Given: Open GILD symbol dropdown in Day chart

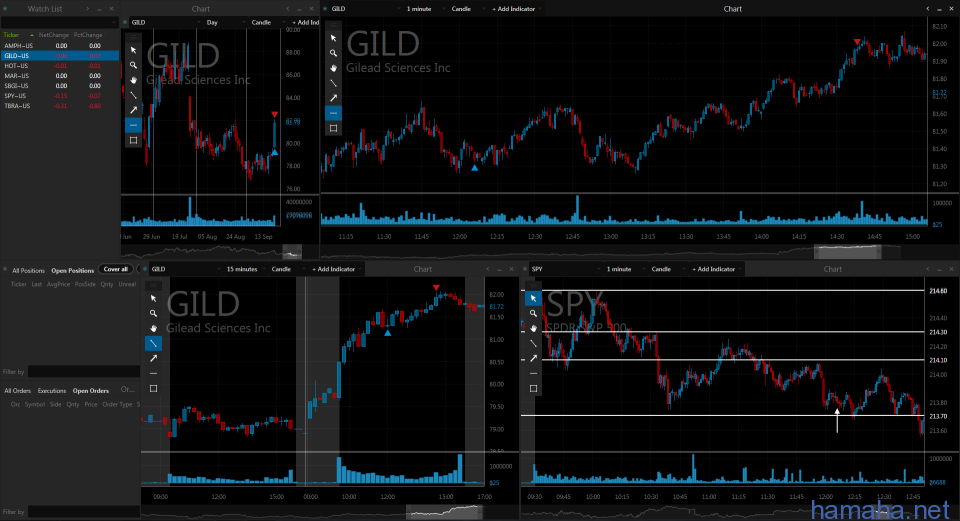Looking at the screenshot, I should (165, 23).
